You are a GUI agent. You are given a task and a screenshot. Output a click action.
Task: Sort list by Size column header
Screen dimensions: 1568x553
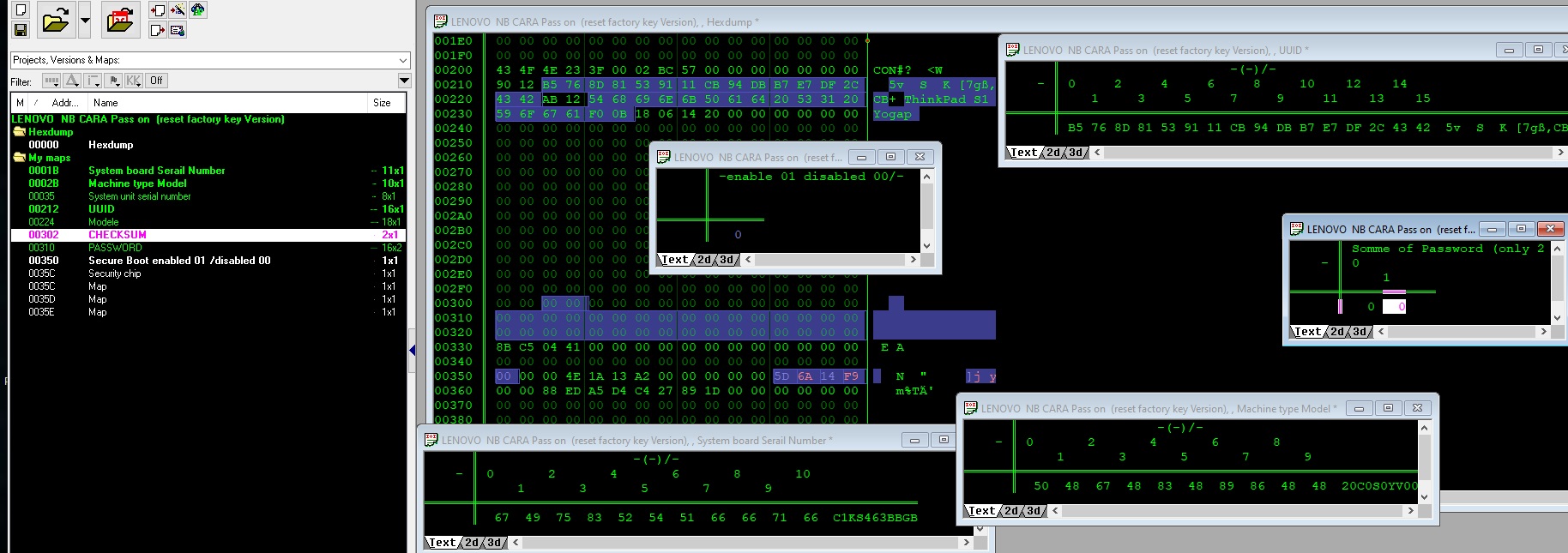pos(382,103)
